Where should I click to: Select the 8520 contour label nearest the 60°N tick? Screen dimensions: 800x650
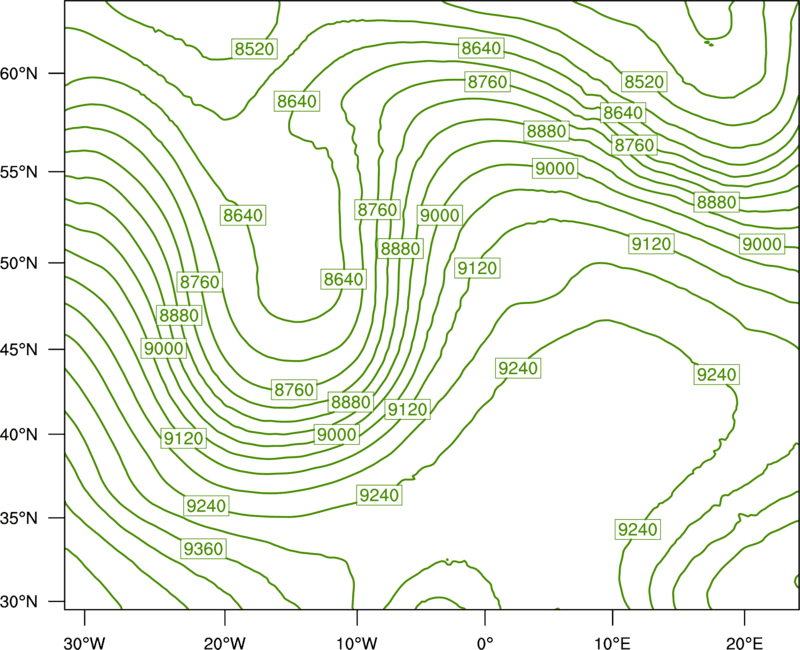tap(255, 49)
